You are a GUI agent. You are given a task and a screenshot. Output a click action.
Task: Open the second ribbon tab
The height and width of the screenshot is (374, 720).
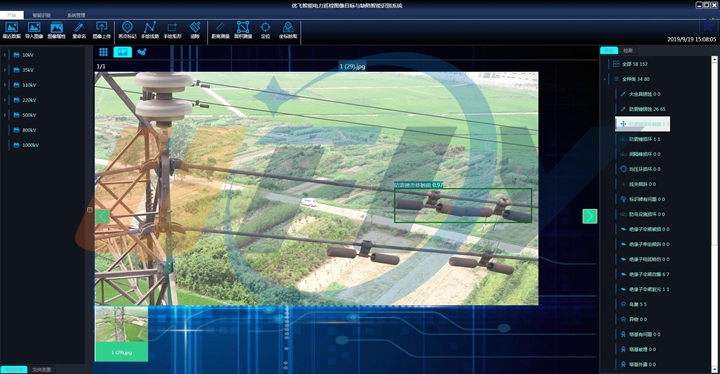pyautogui.click(x=41, y=15)
